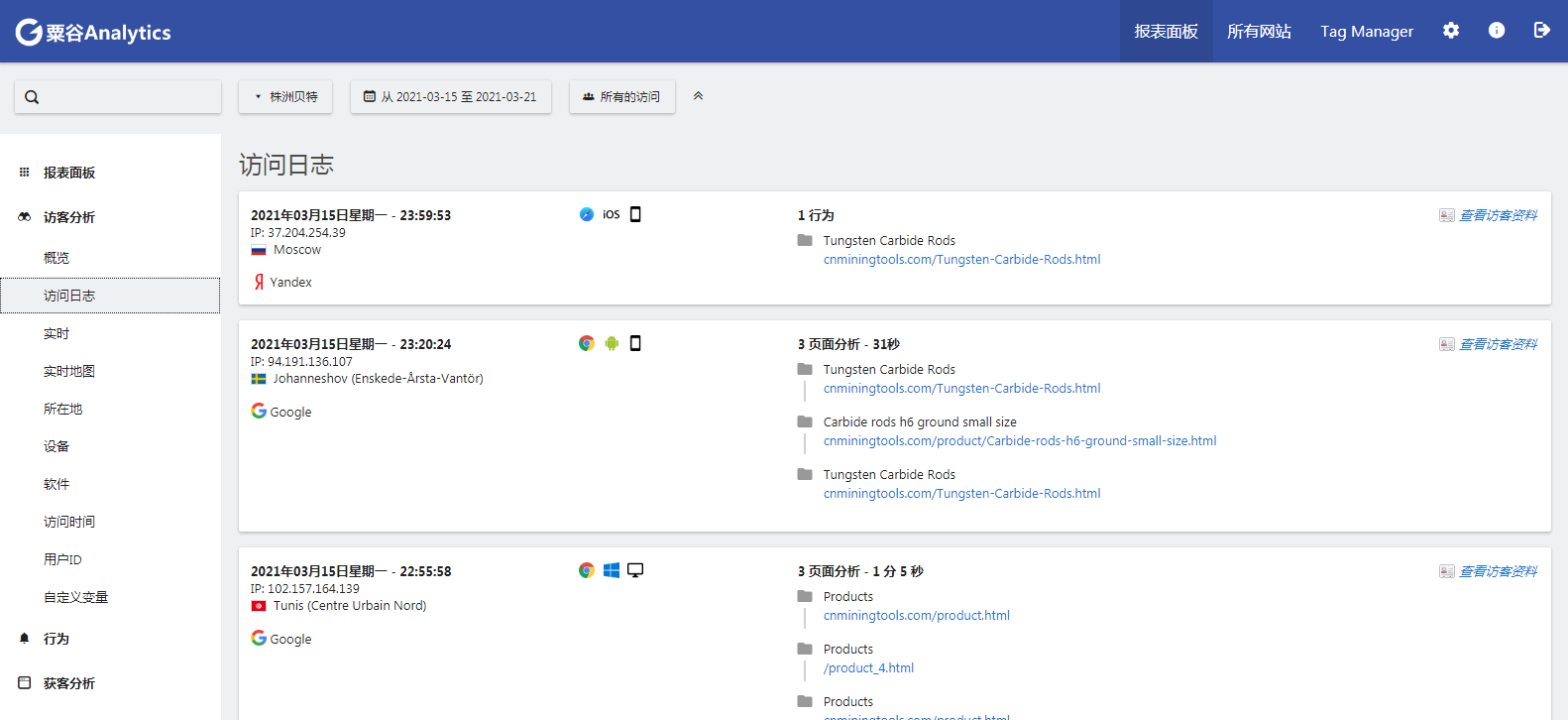This screenshot has width=1568, height=720.
Task: Open the cnminingtools.com/product.html link
Action: [917, 616]
